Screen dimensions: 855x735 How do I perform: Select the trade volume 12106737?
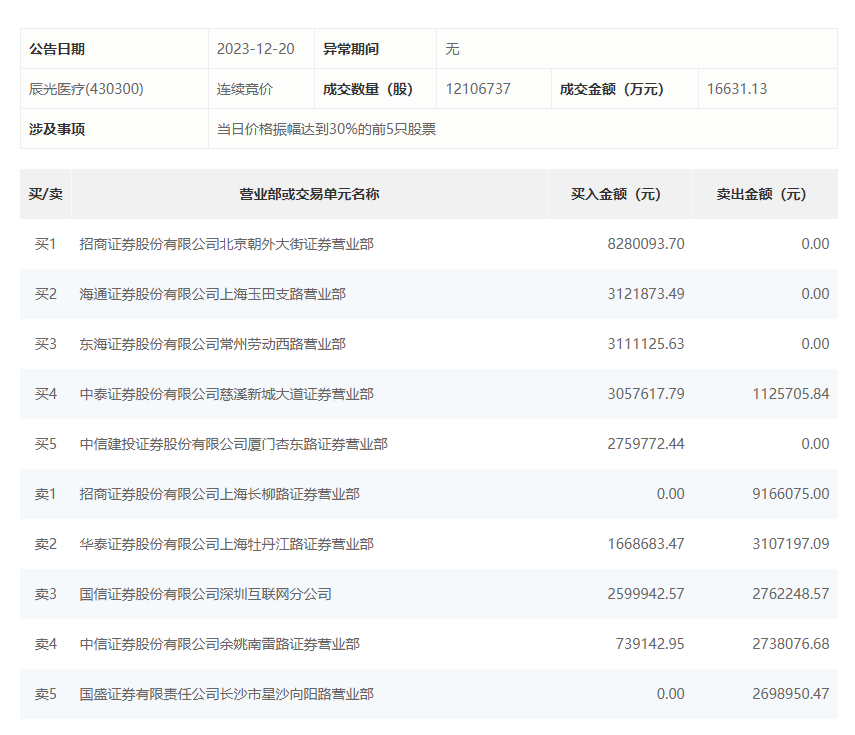(x=478, y=89)
